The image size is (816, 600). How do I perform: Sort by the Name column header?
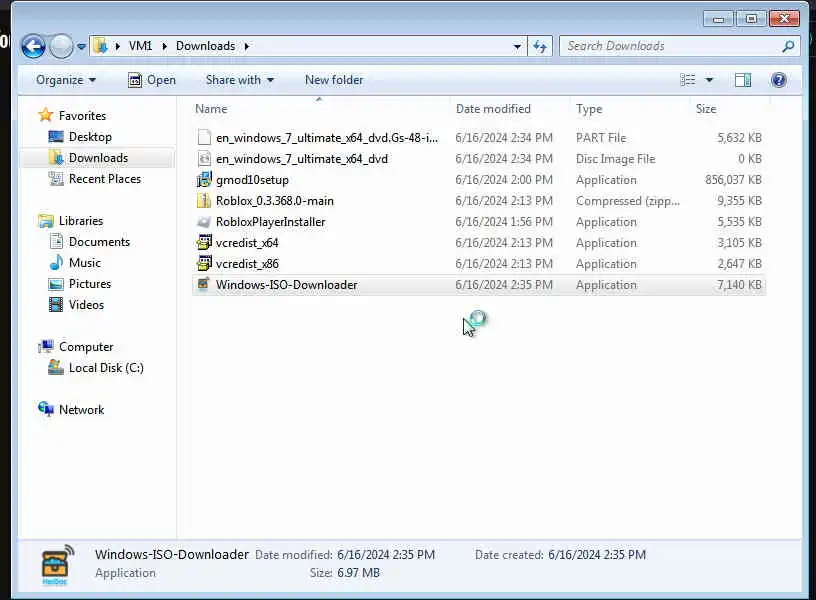[211, 109]
